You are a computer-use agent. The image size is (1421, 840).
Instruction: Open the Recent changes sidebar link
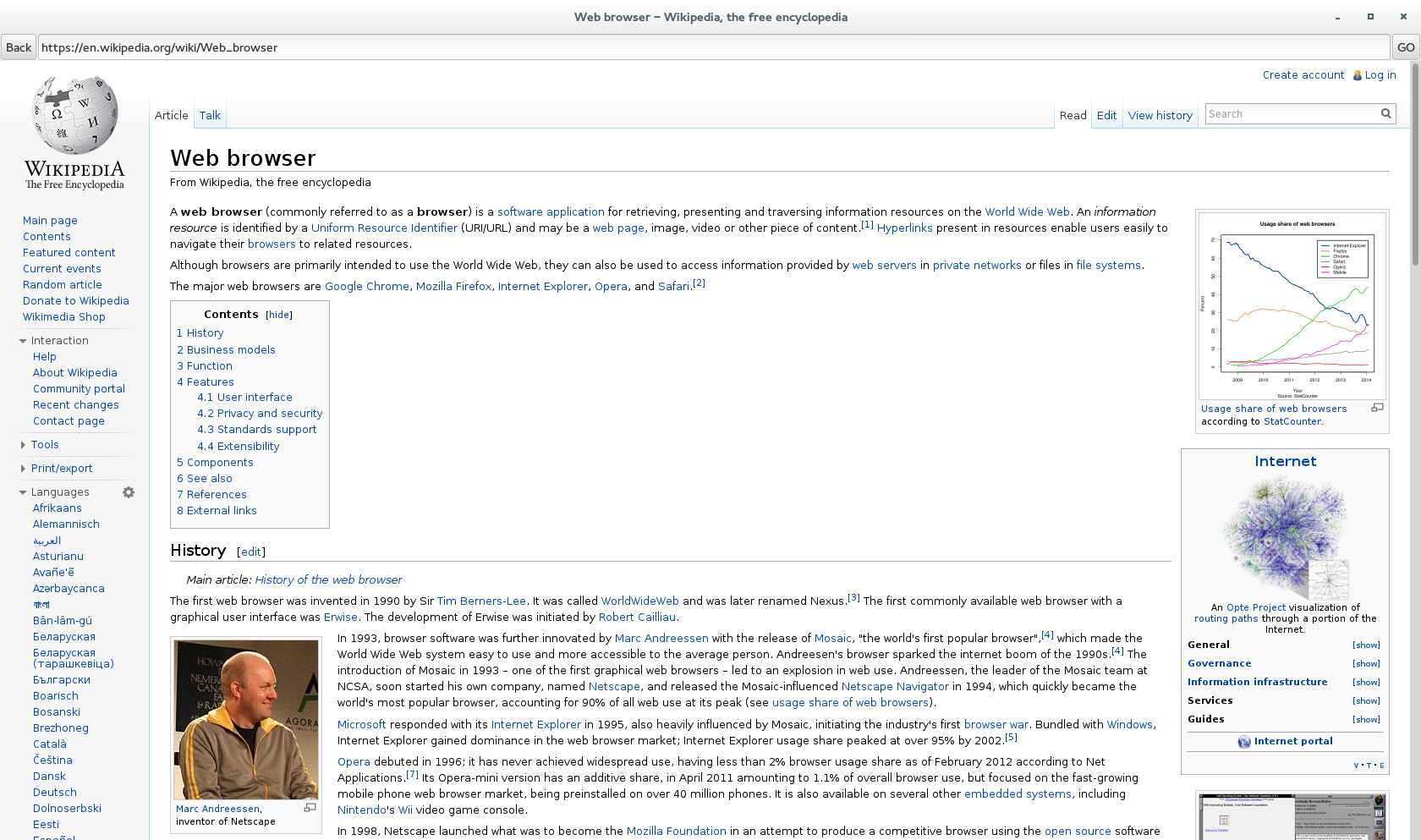[76, 405]
